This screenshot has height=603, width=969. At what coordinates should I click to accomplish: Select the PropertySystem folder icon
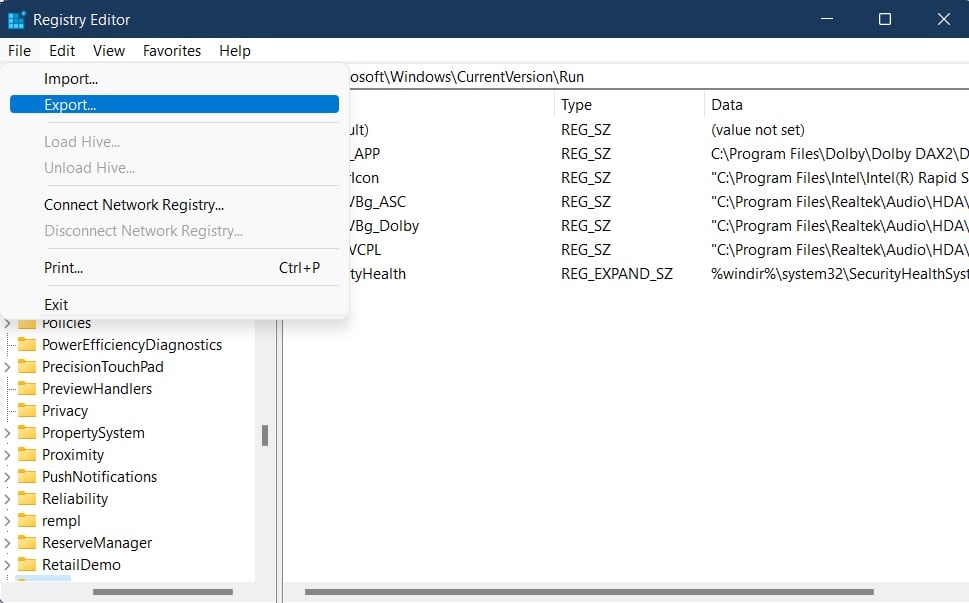coord(27,432)
